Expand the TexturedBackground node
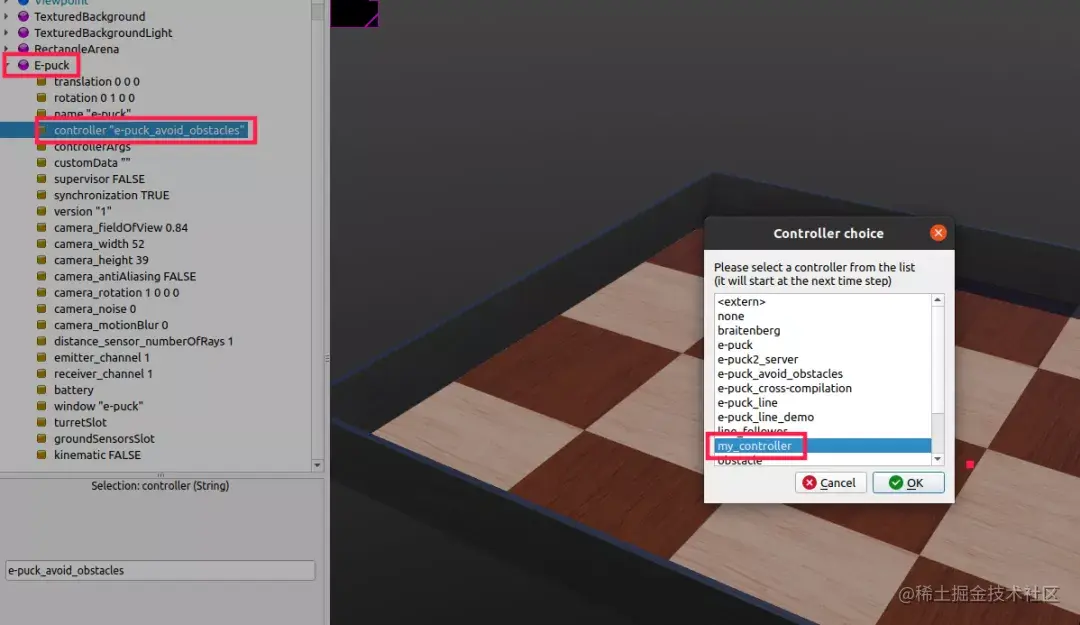The height and width of the screenshot is (625, 1080). pos(7,17)
